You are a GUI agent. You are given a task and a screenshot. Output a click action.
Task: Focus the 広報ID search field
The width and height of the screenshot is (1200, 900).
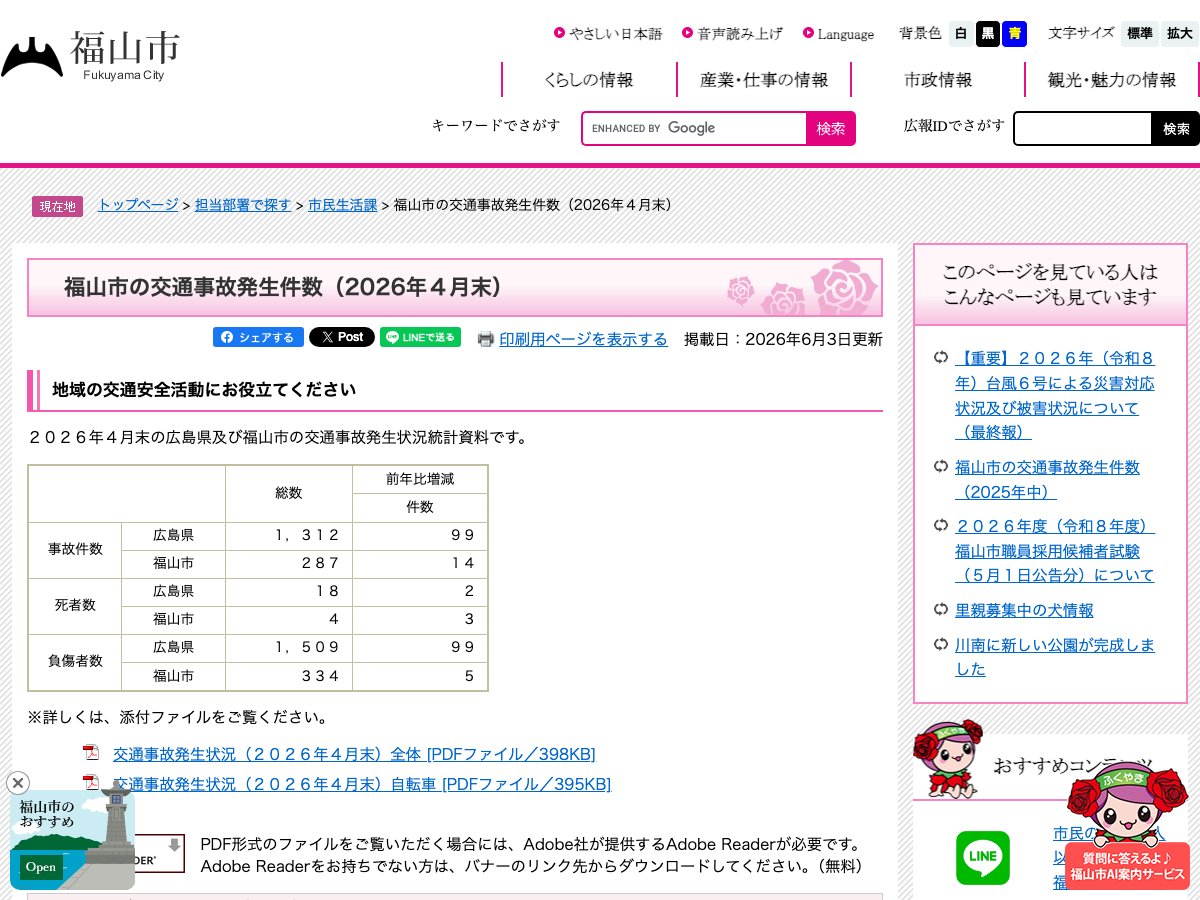coord(1083,128)
